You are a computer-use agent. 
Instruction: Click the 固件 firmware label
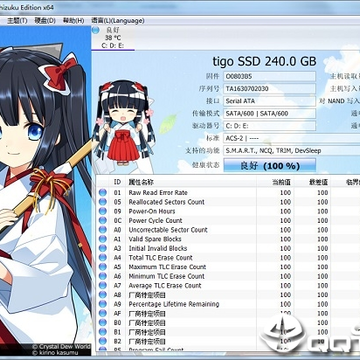213,76
